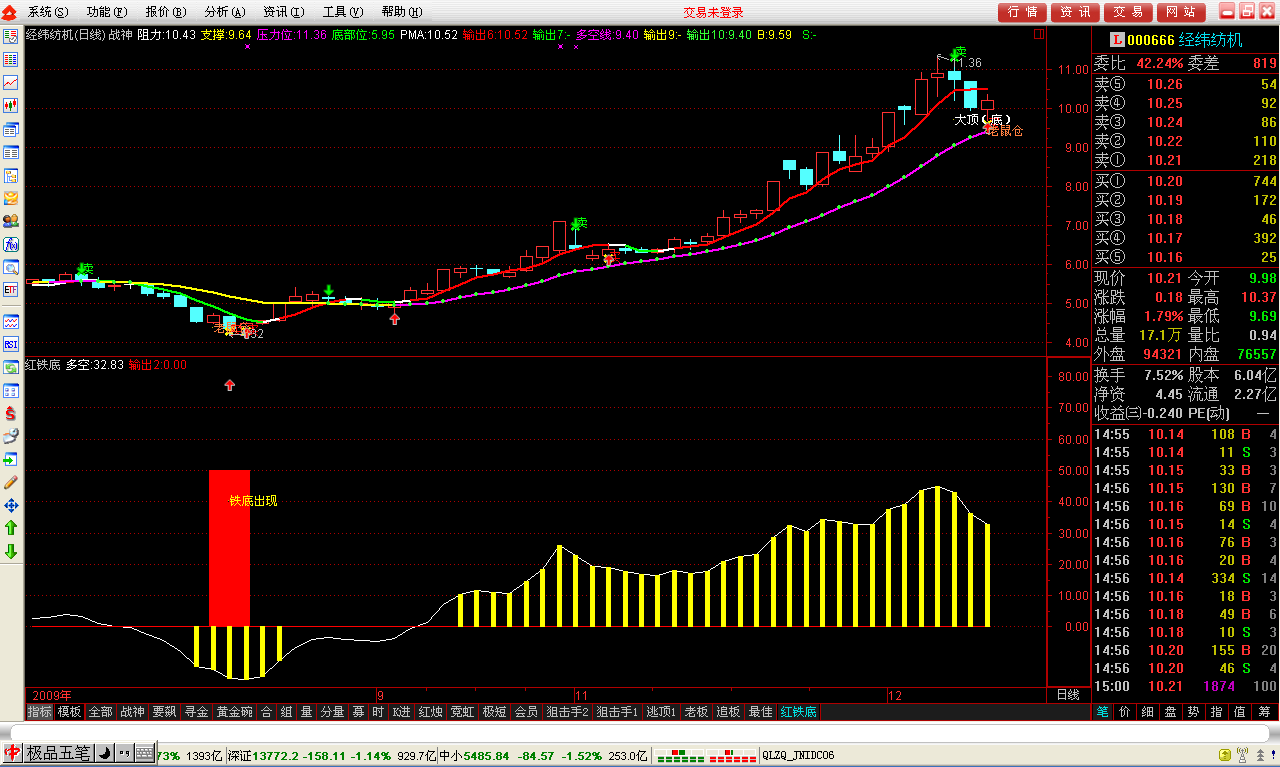Switch to the candlestick chart icon
The image size is (1280, 767).
tap(11, 105)
